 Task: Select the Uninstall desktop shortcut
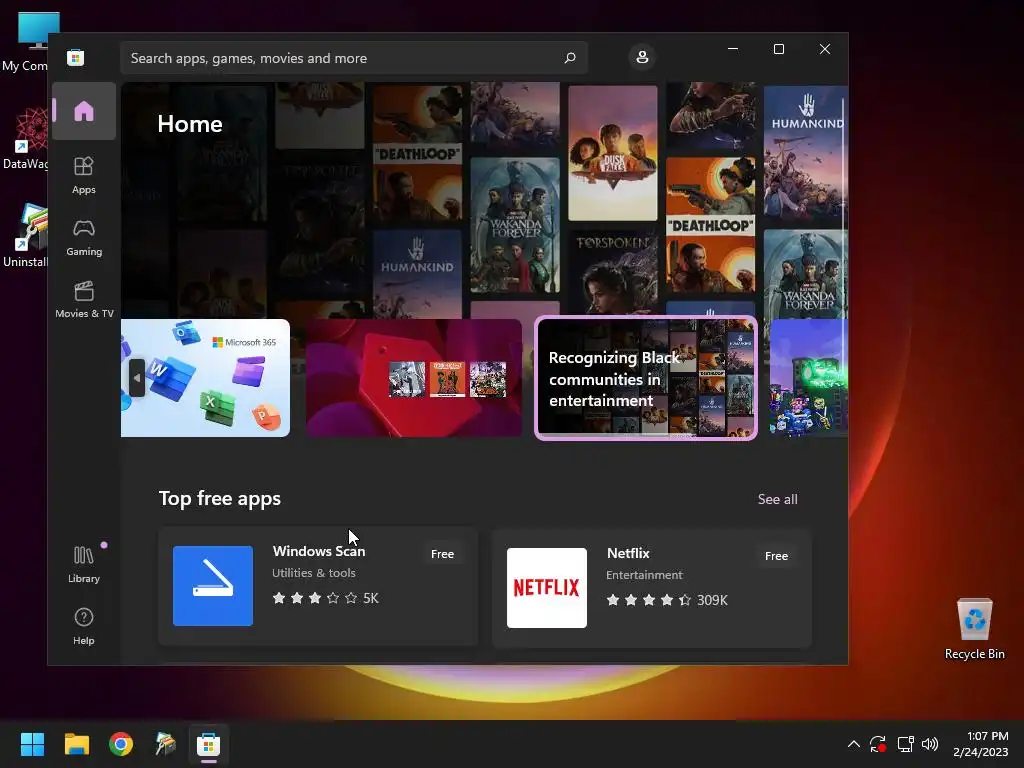click(x=26, y=236)
